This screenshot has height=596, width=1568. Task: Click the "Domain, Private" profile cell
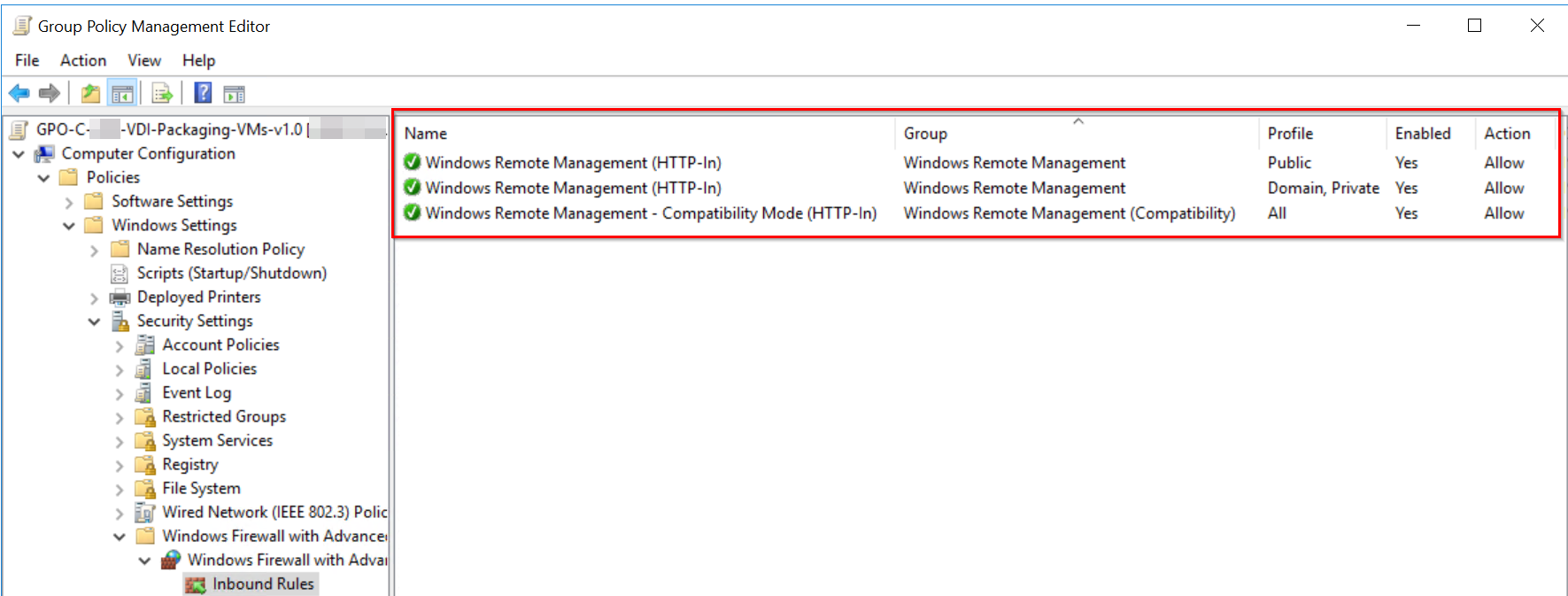pos(1324,188)
